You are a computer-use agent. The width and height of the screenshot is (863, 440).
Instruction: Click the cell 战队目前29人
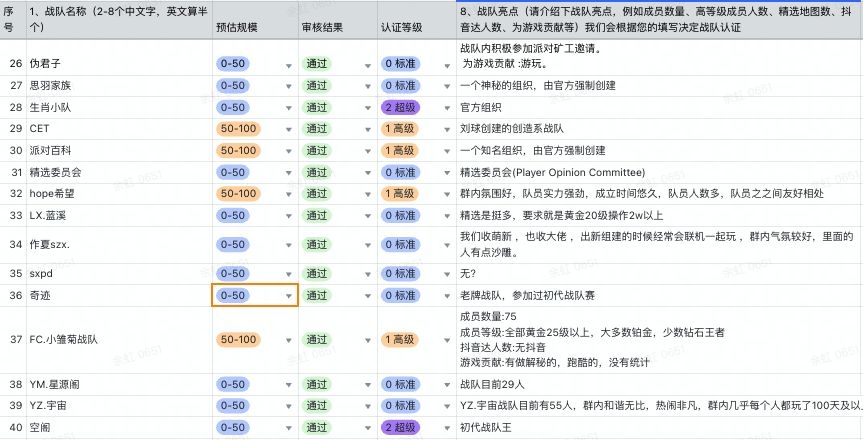tap(659, 384)
